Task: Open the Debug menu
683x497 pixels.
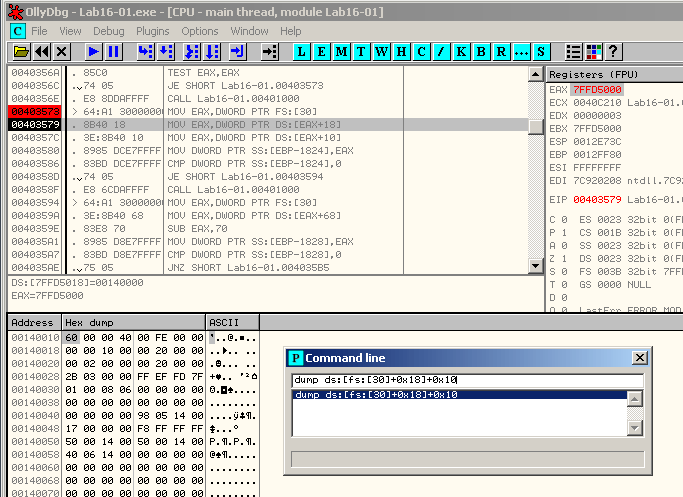Action: tap(109, 31)
